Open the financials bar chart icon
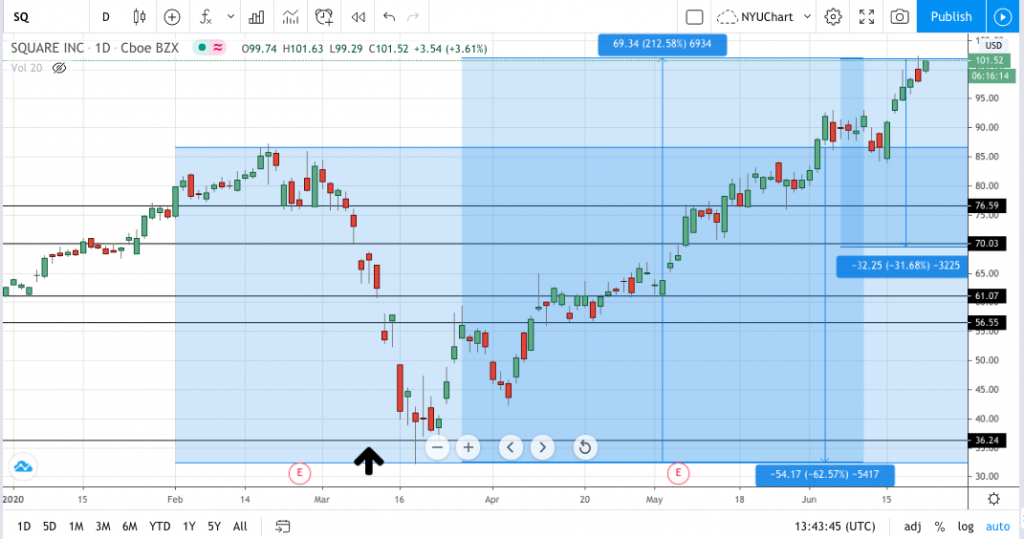The width and height of the screenshot is (1024, 539). tap(257, 17)
